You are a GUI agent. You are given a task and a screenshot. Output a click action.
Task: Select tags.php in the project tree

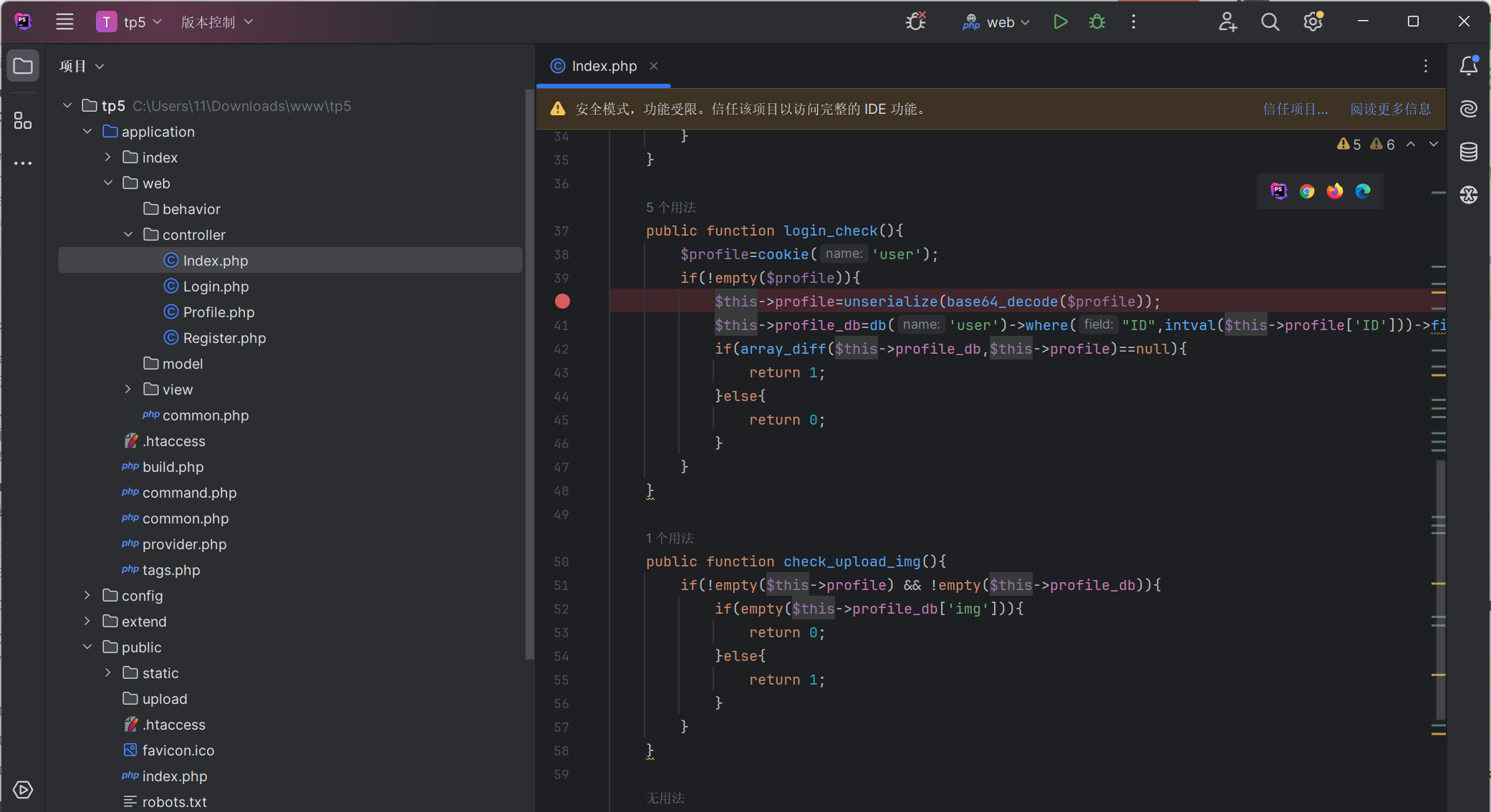[x=290, y=570]
